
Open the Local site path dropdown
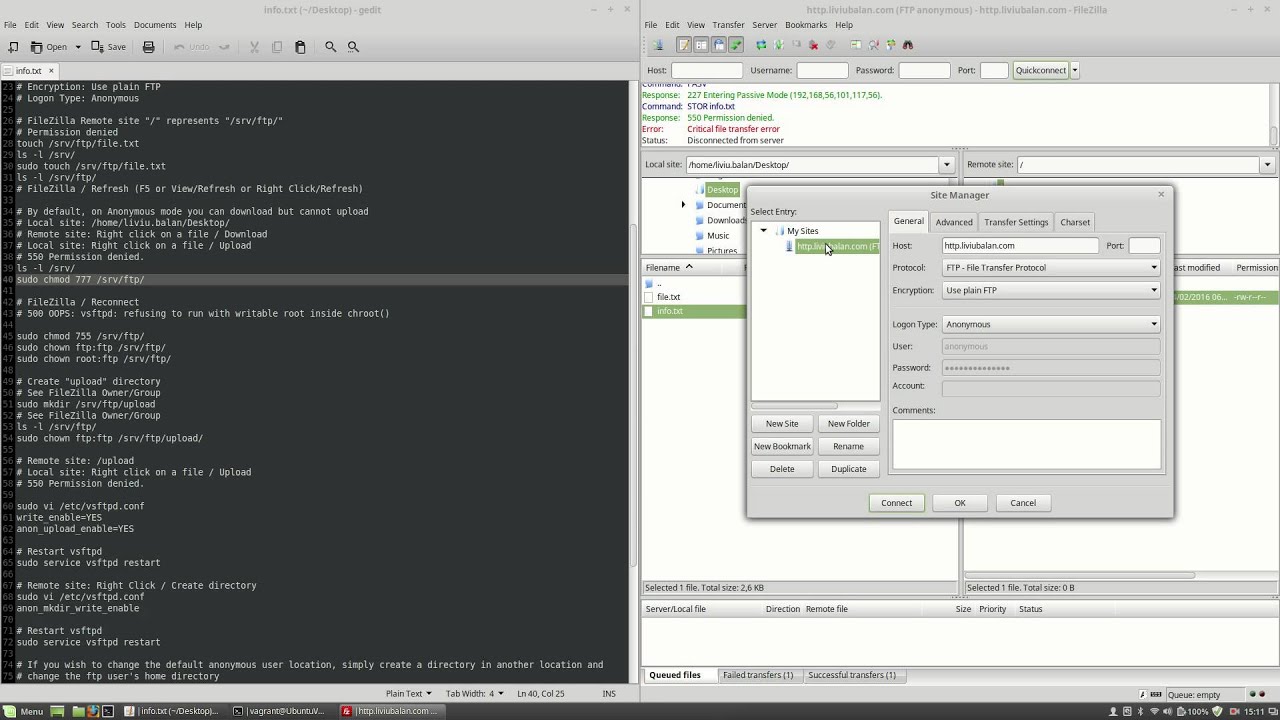tap(946, 165)
